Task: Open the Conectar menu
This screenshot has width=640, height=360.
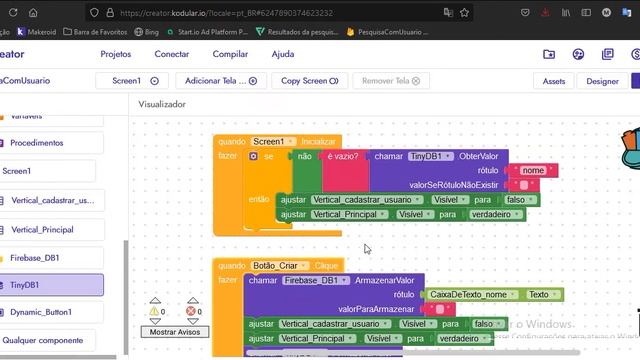Action: [x=171, y=54]
